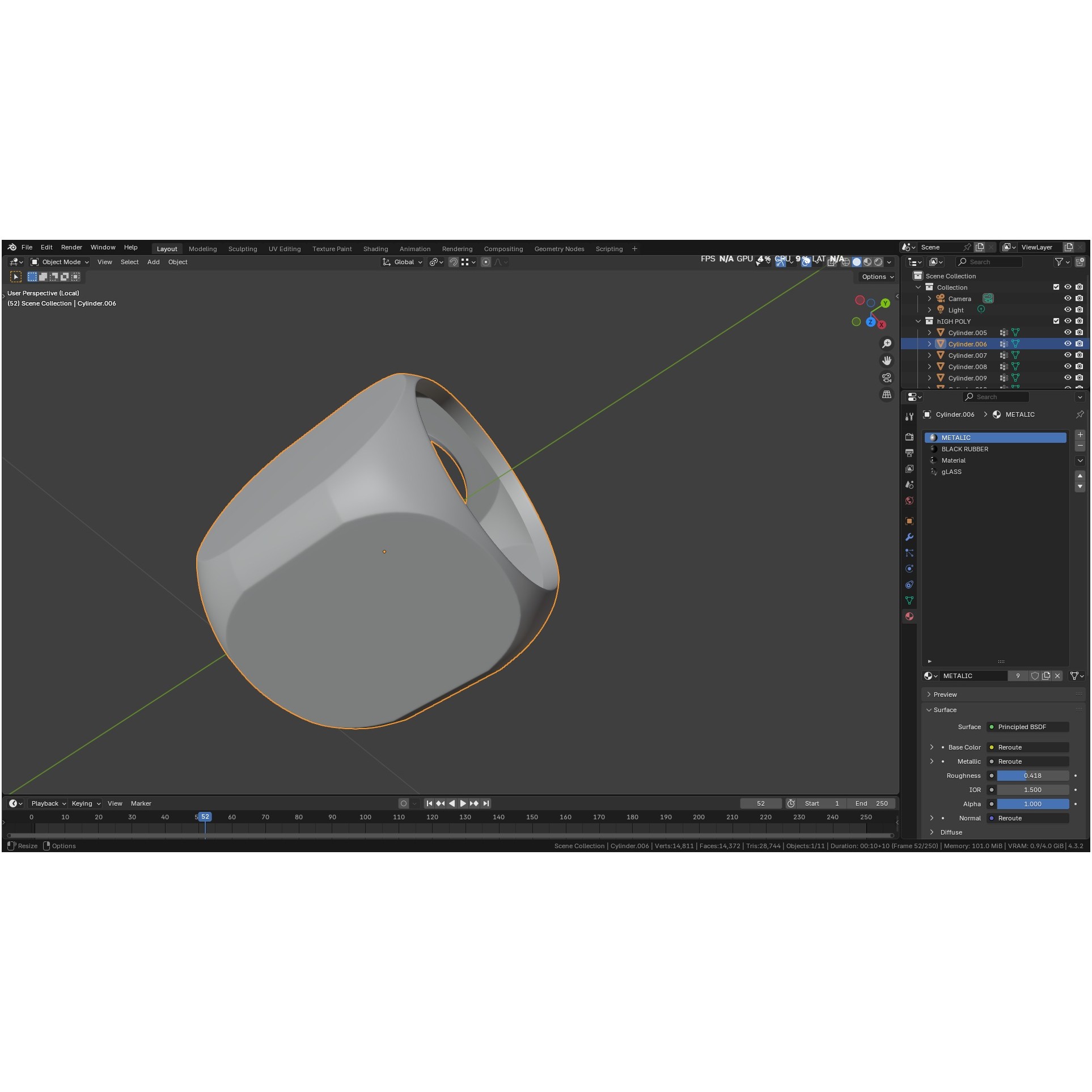Jump to the timeline end frame

pos(486,803)
